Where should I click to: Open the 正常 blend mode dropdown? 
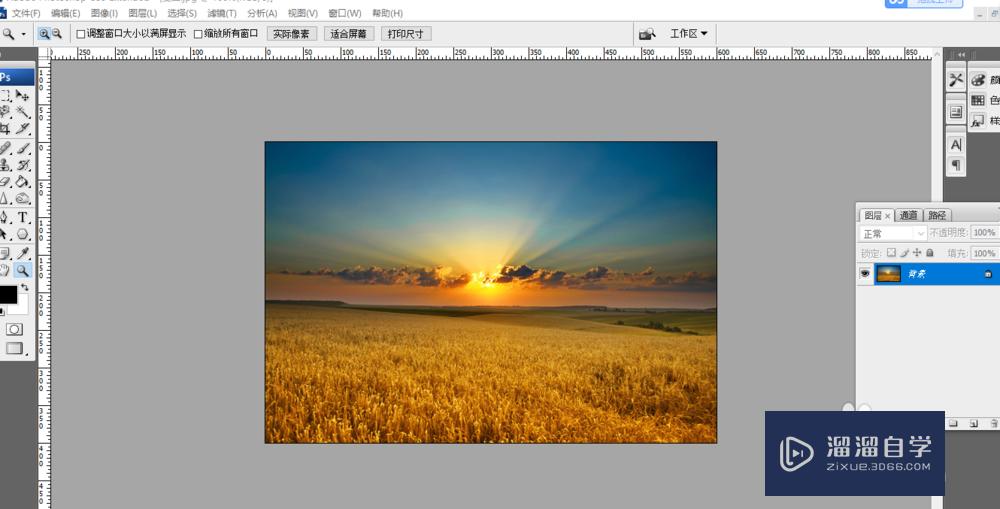pos(892,233)
